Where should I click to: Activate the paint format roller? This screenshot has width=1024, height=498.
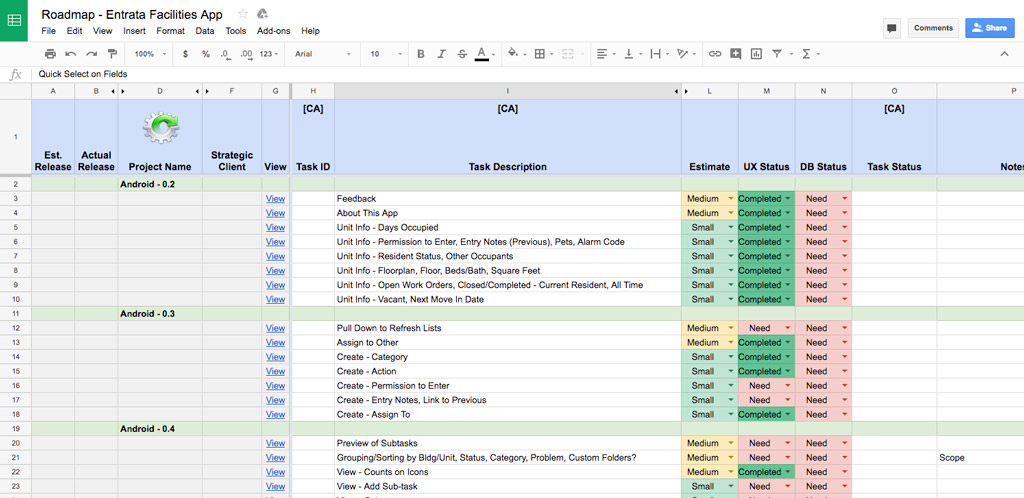[112, 54]
